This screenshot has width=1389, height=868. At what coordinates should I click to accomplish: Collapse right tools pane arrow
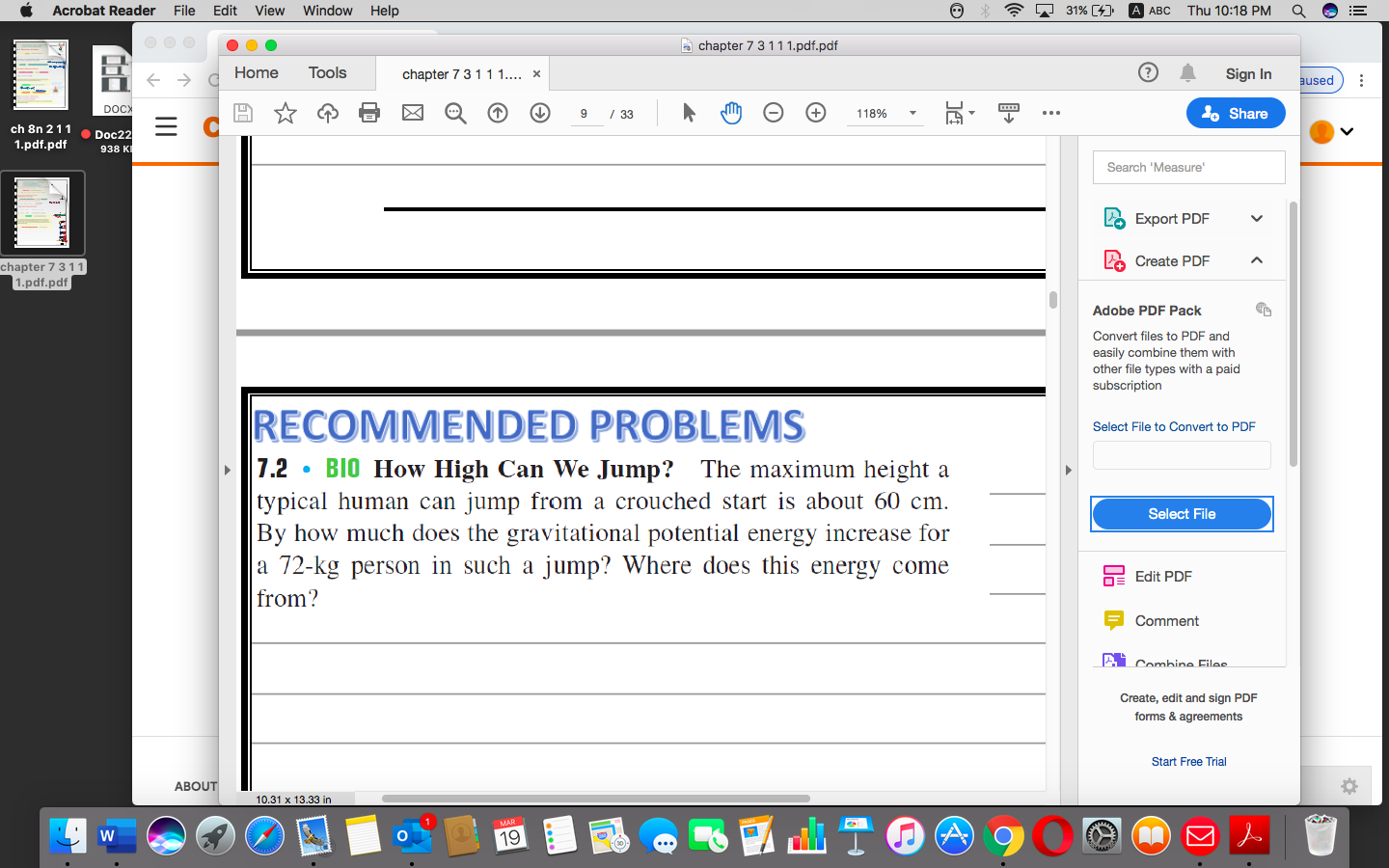click(1069, 470)
